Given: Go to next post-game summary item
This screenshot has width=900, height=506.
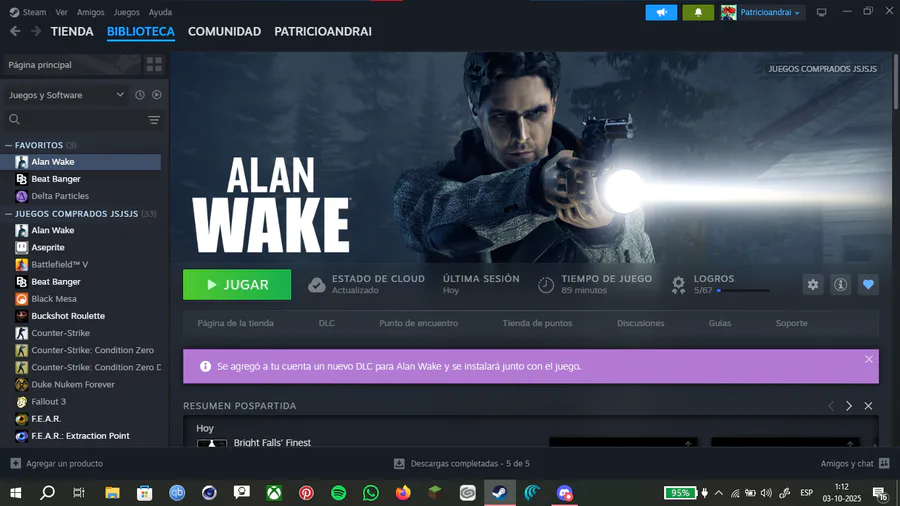Looking at the screenshot, I should point(849,406).
